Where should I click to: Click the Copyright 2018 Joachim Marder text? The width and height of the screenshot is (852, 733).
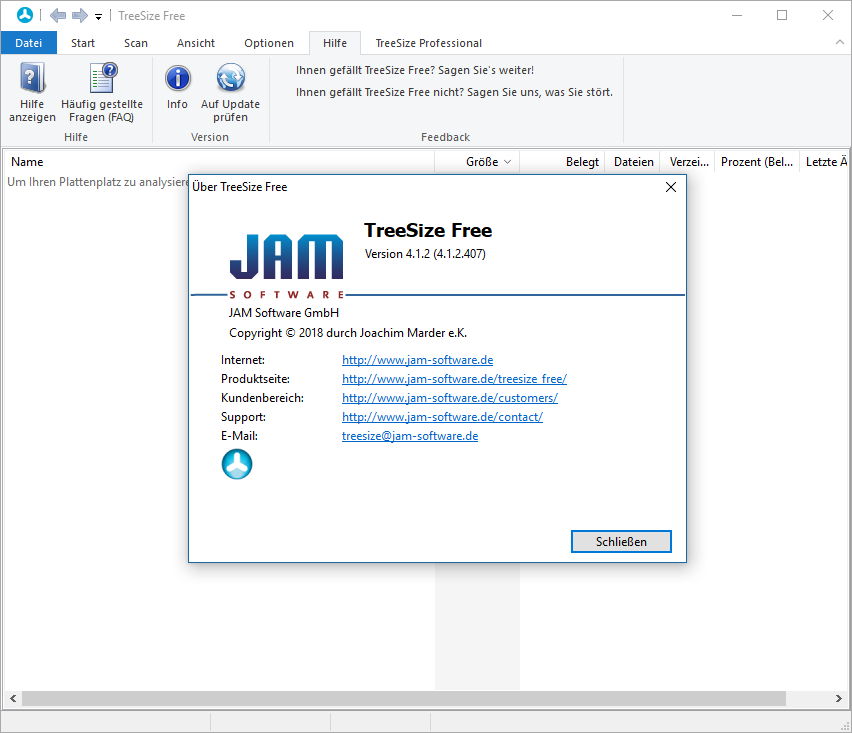point(348,333)
